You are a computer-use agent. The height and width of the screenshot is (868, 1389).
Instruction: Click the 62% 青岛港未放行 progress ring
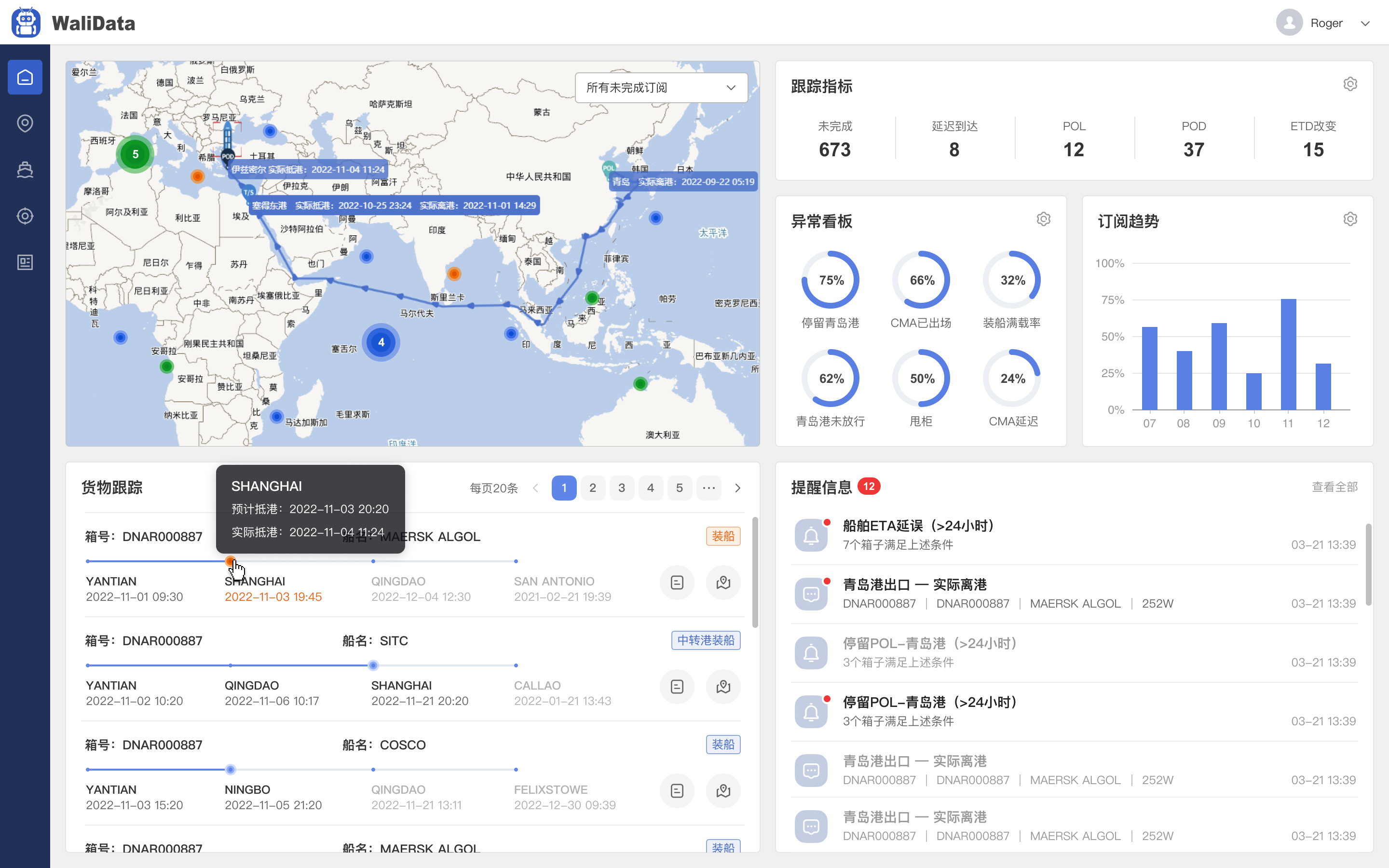[831, 379]
